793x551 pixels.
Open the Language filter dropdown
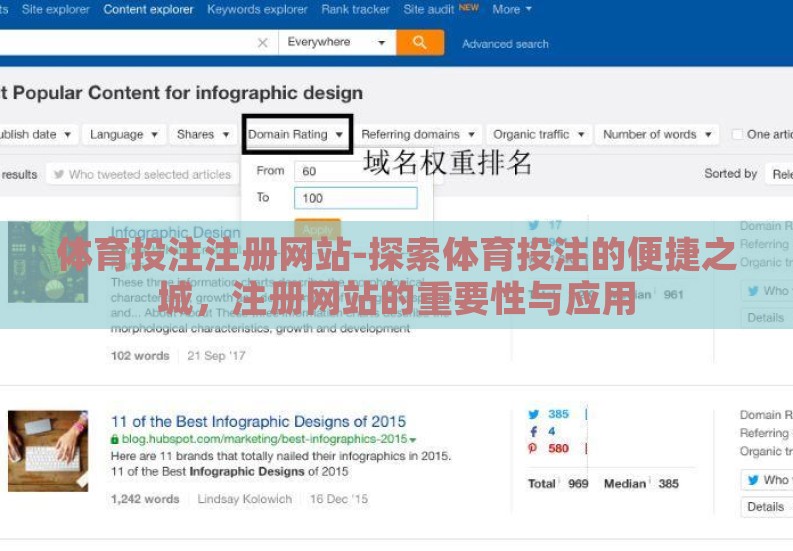point(124,135)
